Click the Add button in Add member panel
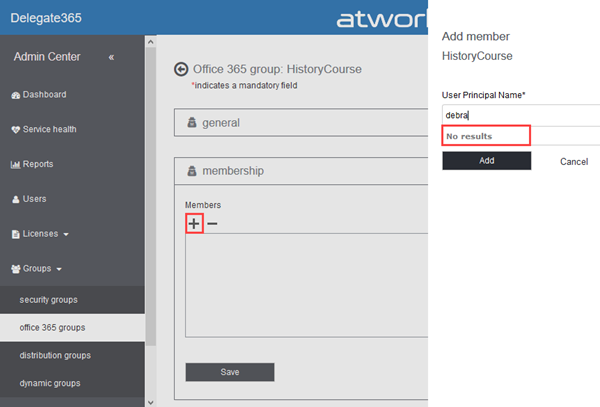This screenshot has width=600, height=407. coord(487,161)
